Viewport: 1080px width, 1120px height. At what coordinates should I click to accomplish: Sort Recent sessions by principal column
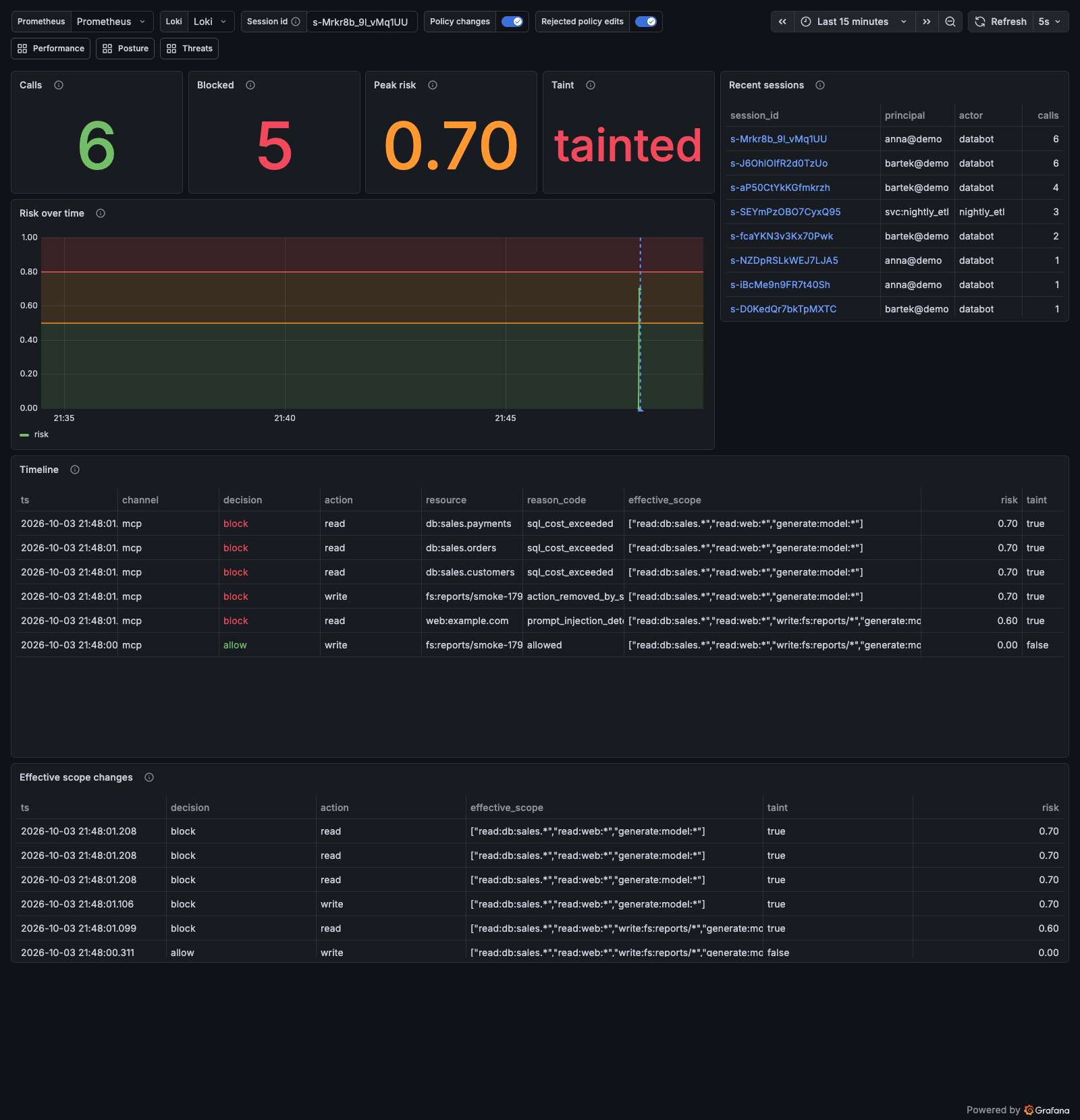coord(905,115)
